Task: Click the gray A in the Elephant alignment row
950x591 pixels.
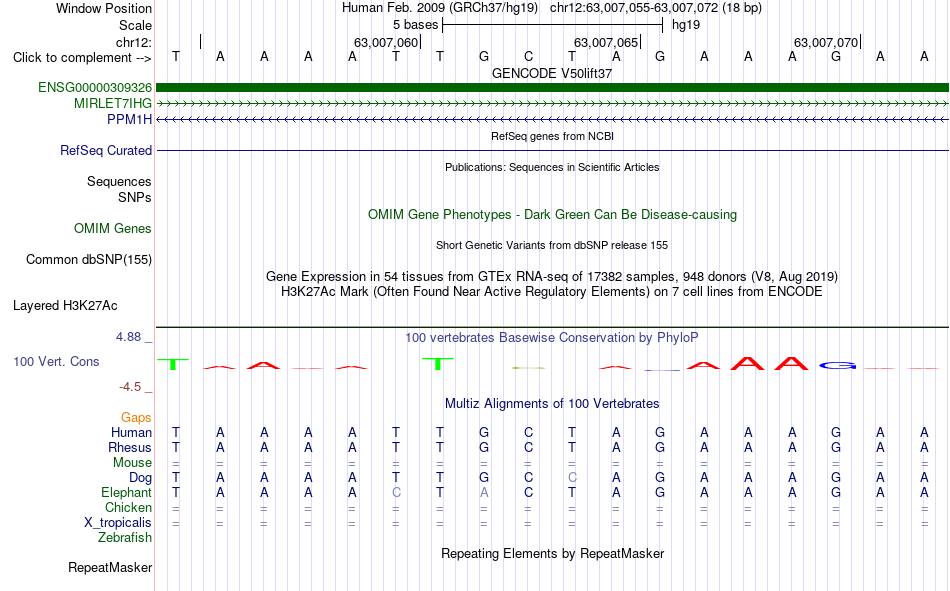Action: click(x=483, y=493)
